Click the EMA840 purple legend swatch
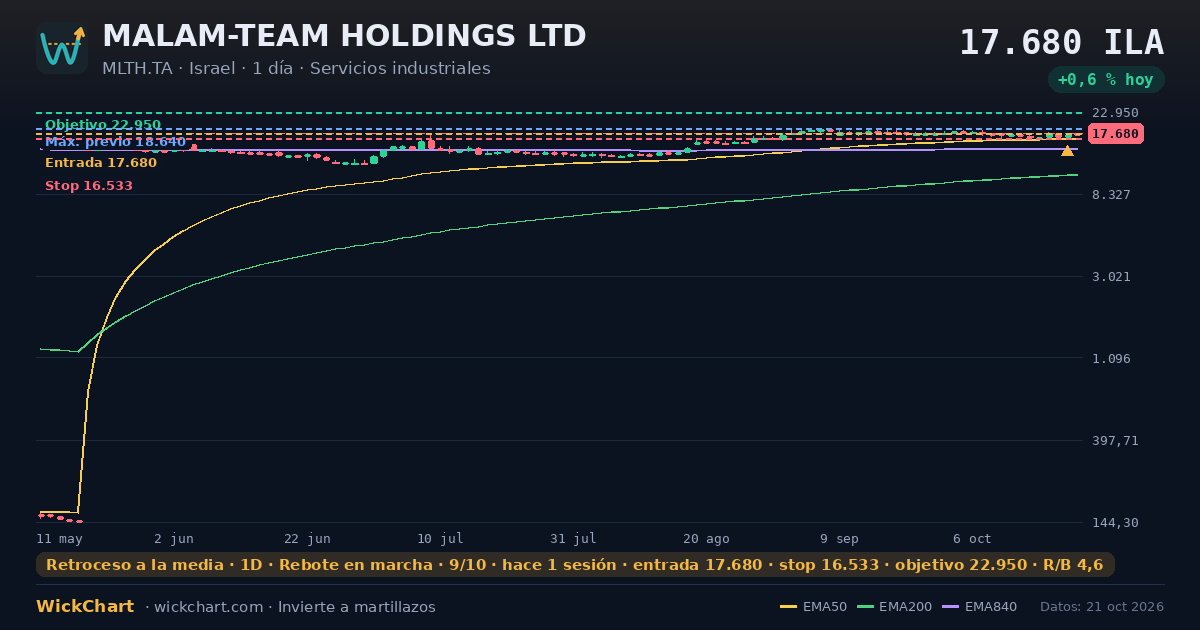 tap(951, 607)
